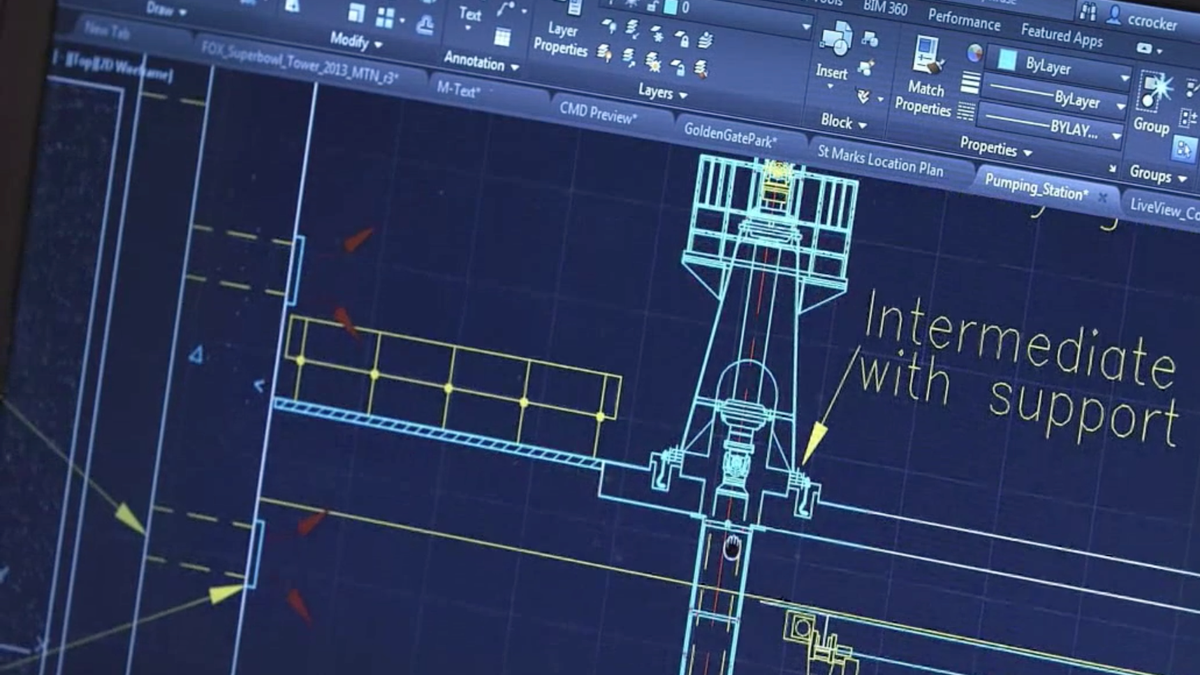Click the leader tool icon beside Text
Image resolution: width=1200 pixels, height=675 pixels.
click(x=508, y=7)
